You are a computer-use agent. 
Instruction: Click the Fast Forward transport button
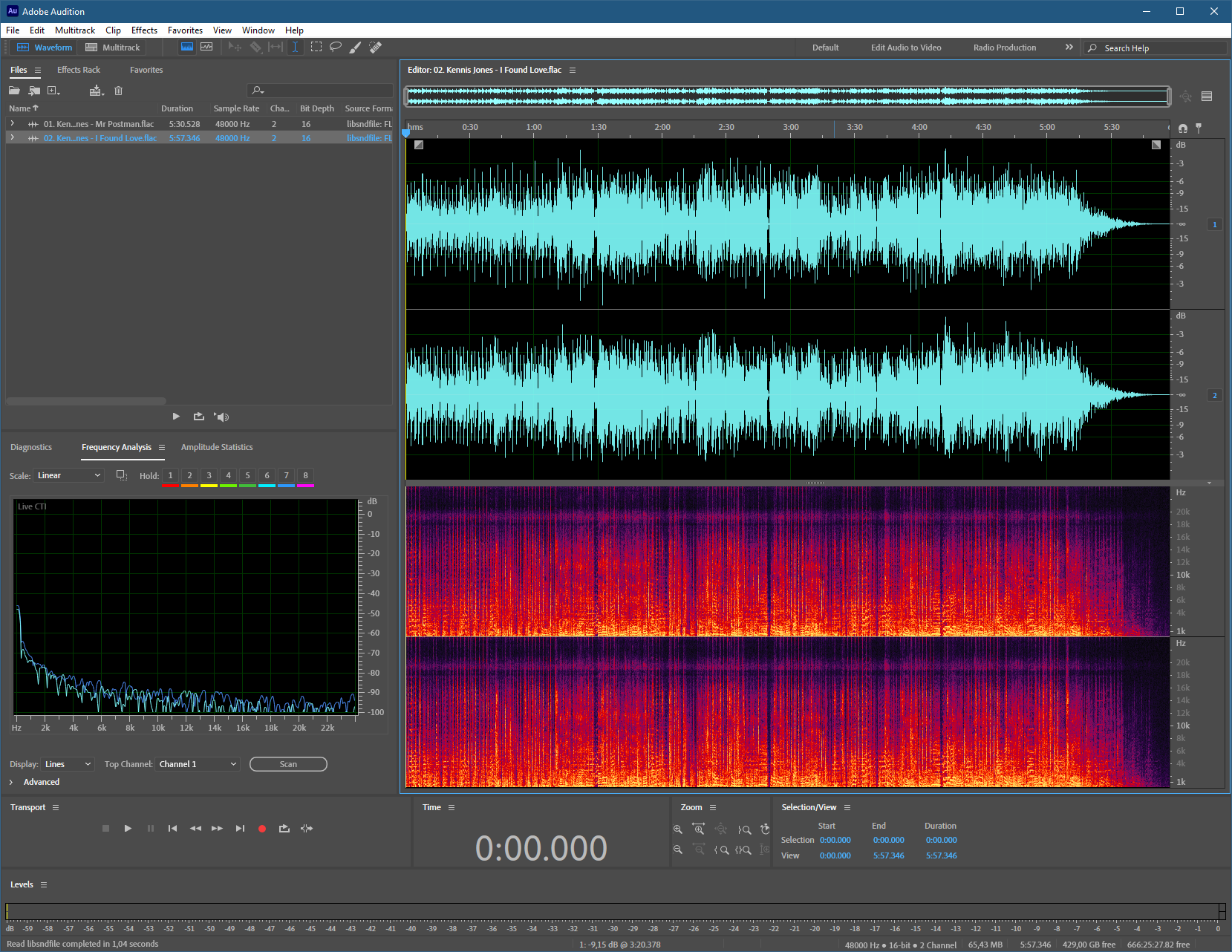[x=217, y=828]
